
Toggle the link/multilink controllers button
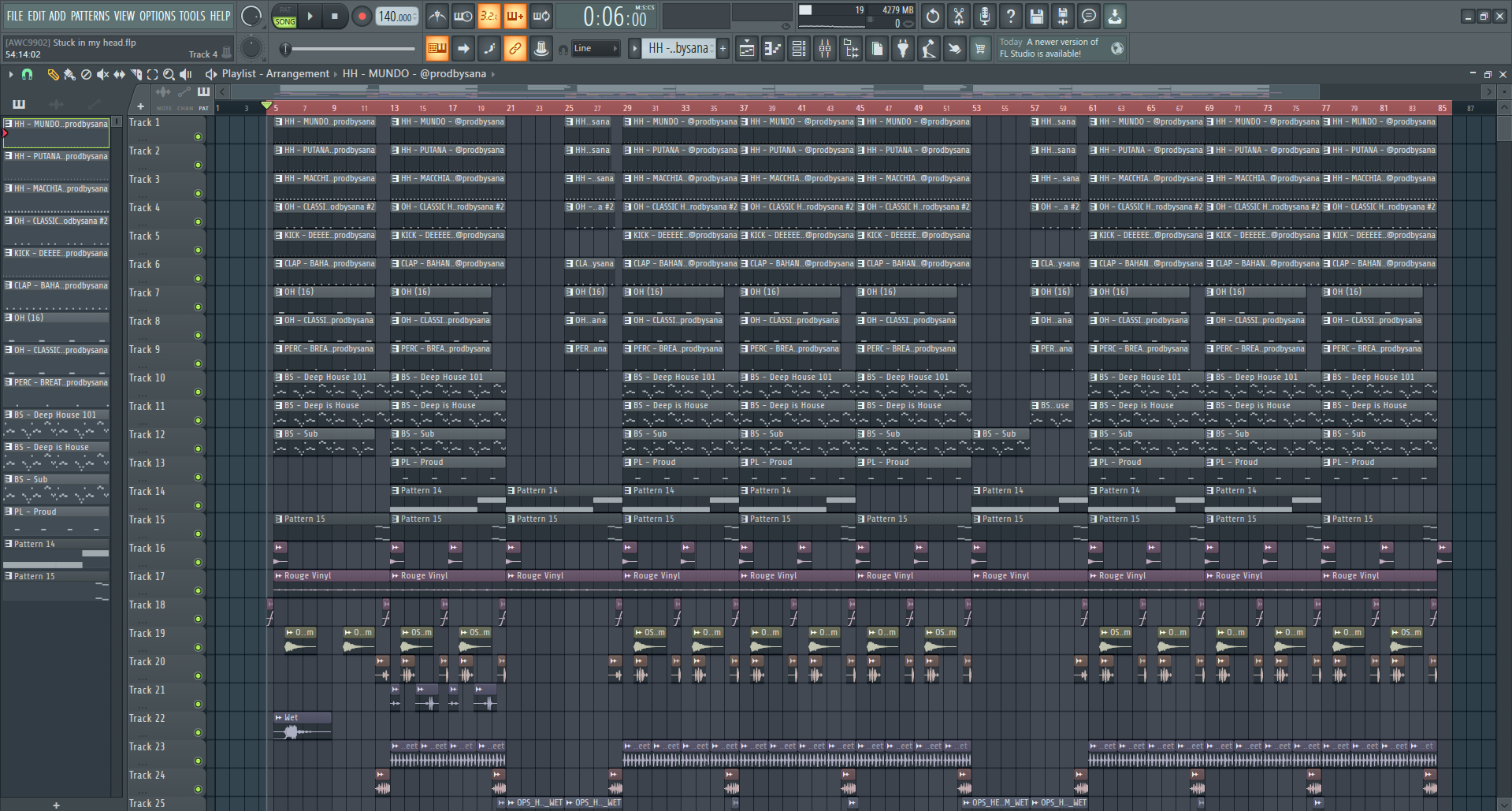[515, 49]
